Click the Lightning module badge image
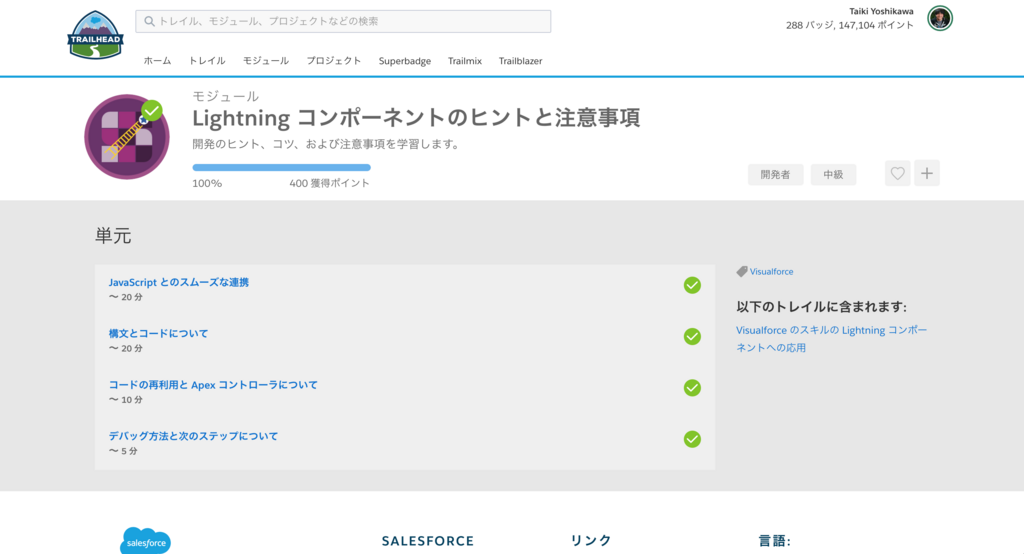1024x554 pixels. [x=127, y=137]
